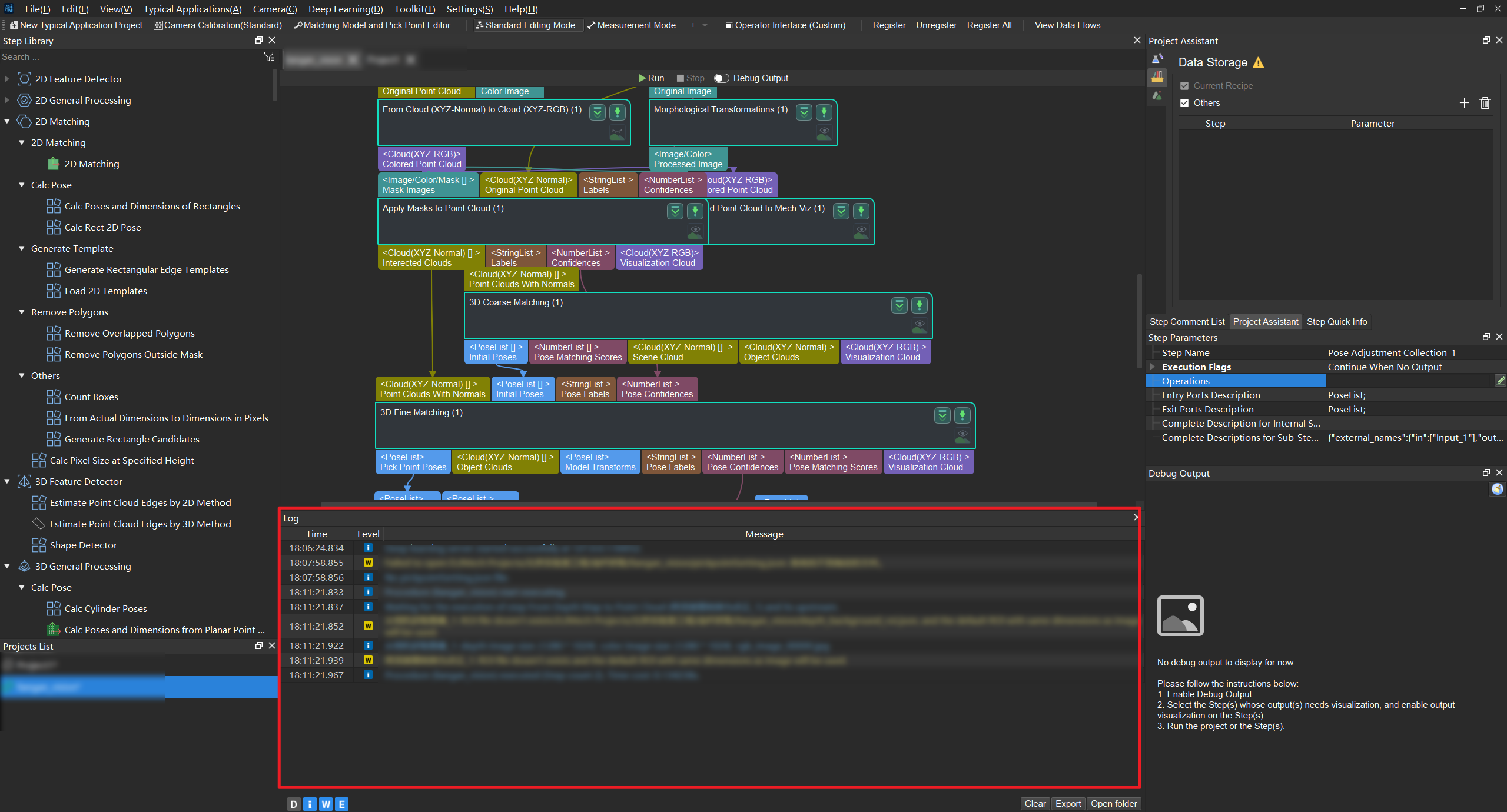Click the debug level D filter icon
1507x812 pixels.
point(294,804)
